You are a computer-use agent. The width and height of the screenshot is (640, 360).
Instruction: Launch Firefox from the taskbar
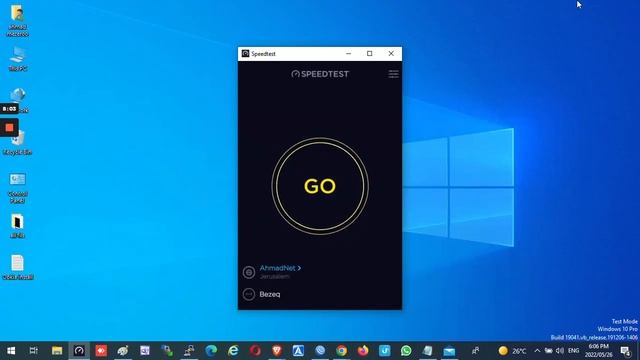pyautogui.click(x=363, y=351)
